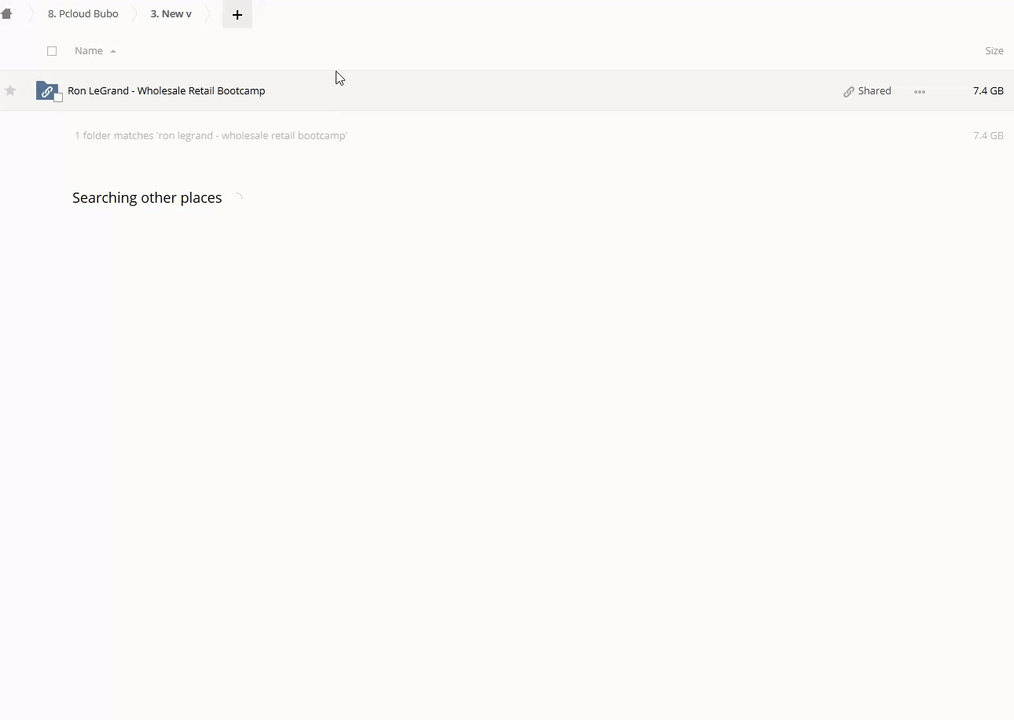Click the '1 folder matches' summary text
1014x720 pixels.
[211, 136]
